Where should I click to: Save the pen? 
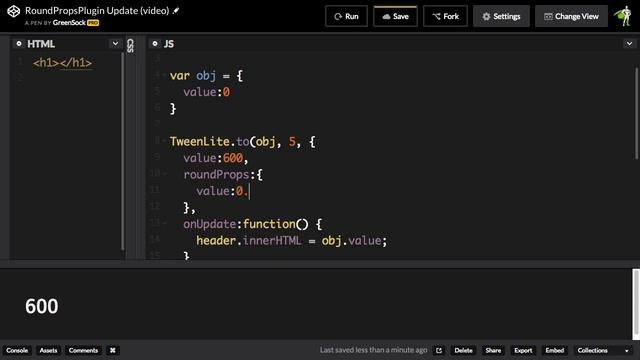[x=395, y=16]
